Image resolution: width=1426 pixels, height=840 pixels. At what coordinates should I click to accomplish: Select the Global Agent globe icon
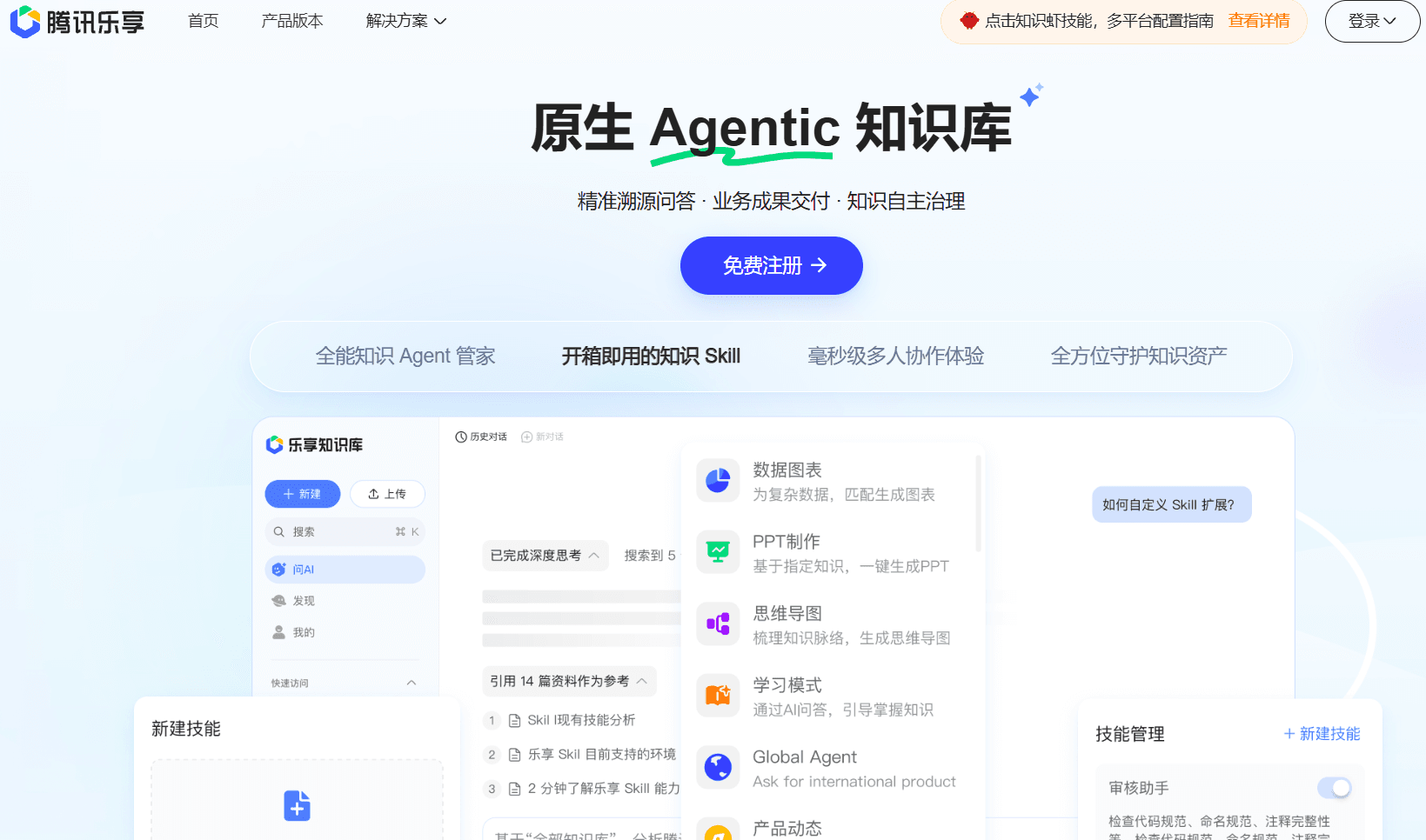[718, 767]
